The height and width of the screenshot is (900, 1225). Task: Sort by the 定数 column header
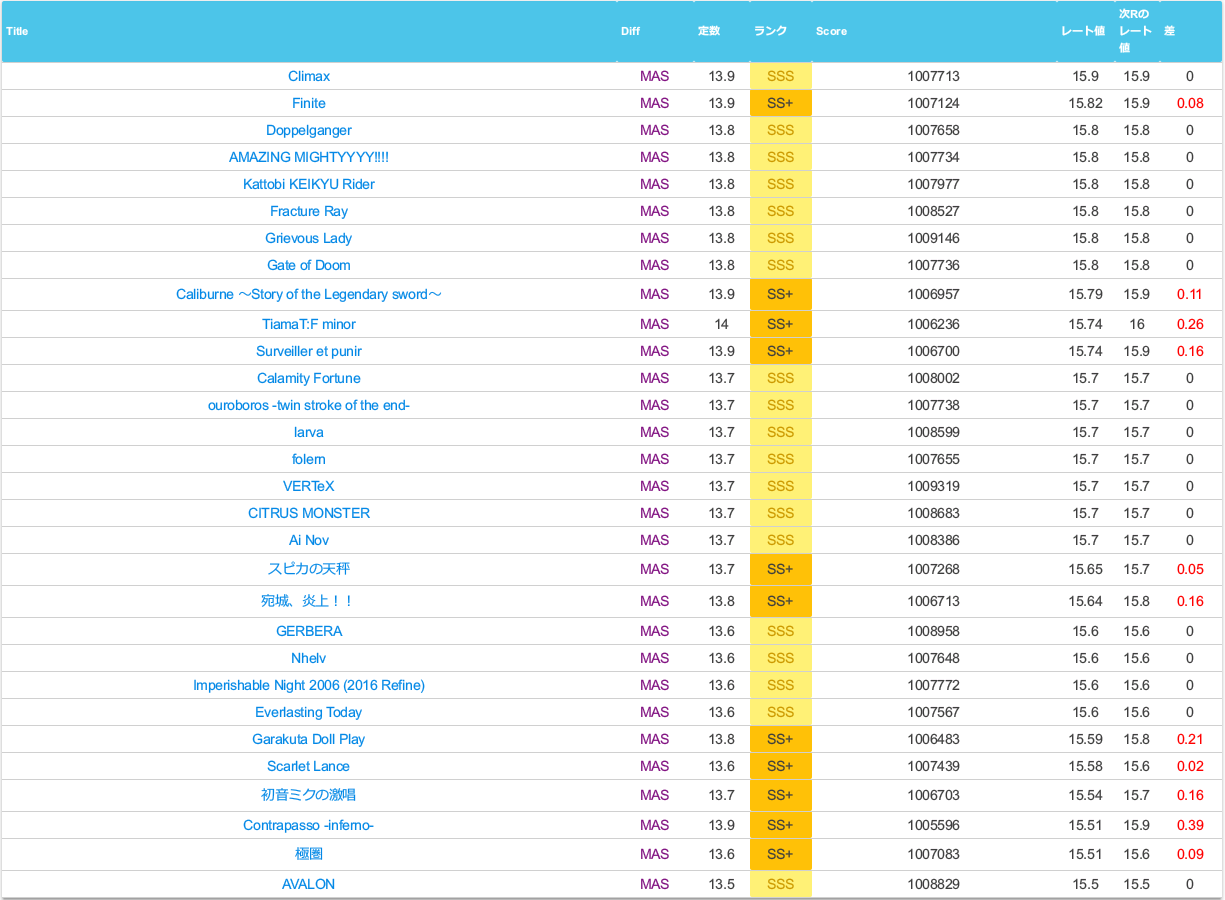point(708,31)
